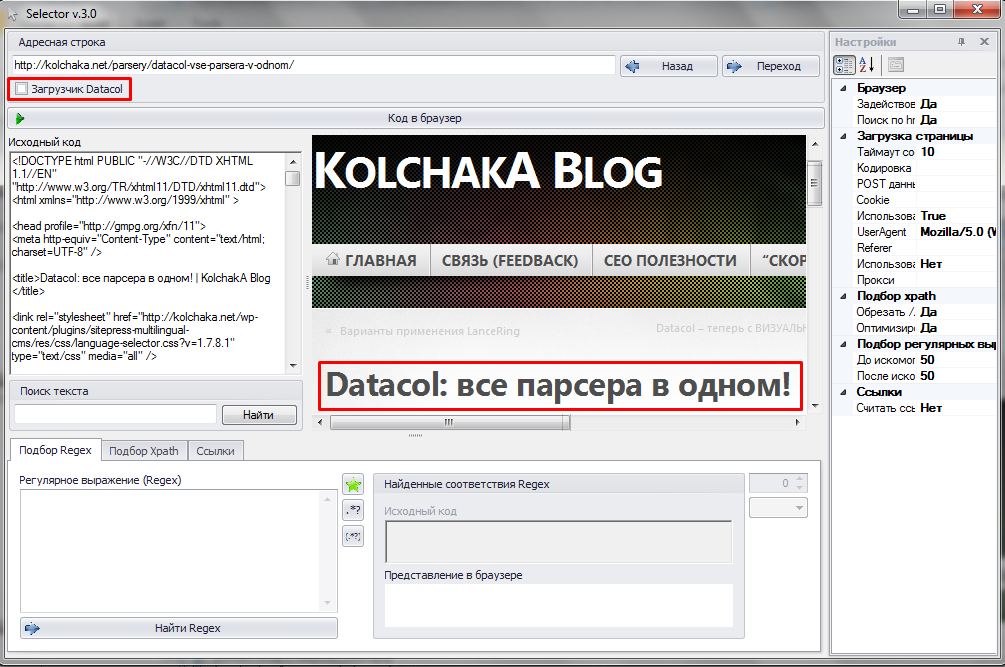Screen dimensions: 1005x667
Task: Click the browser preview horizontal scrollbar thumb
Action: coord(449,422)
